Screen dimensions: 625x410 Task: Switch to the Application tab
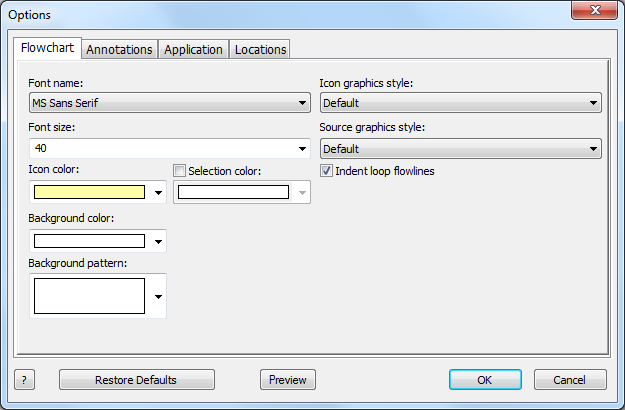click(193, 49)
